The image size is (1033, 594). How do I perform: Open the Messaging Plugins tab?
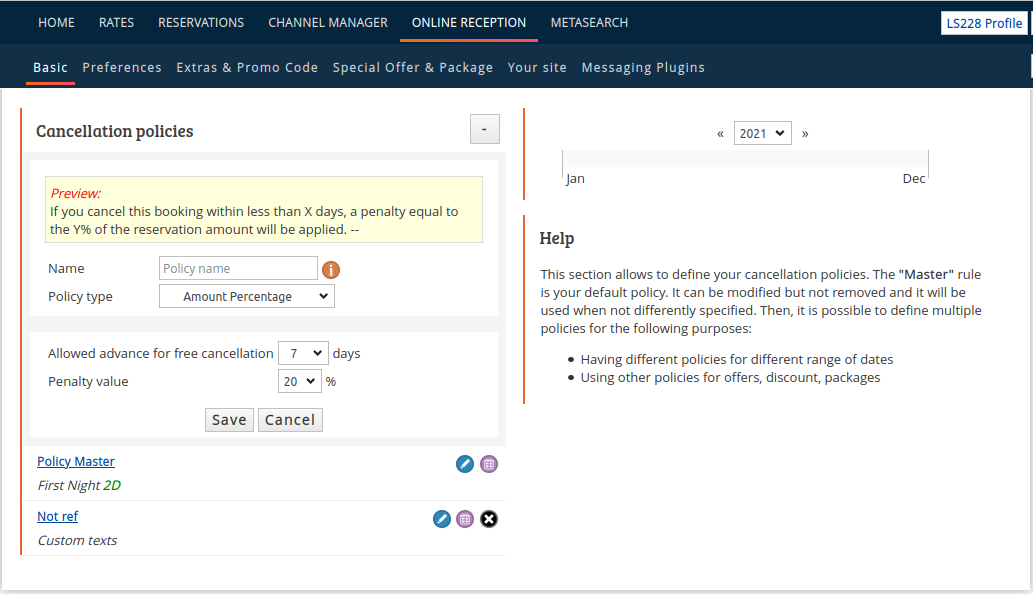tap(643, 67)
